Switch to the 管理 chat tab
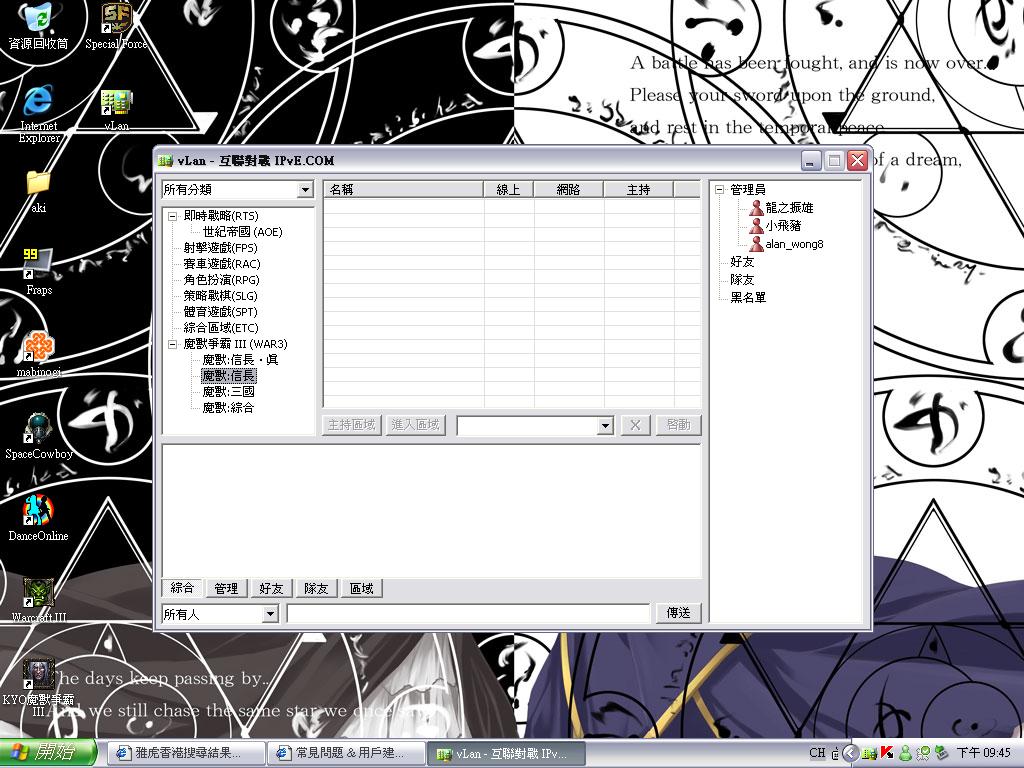This screenshot has width=1024, height=768. [x=226, y=588]
